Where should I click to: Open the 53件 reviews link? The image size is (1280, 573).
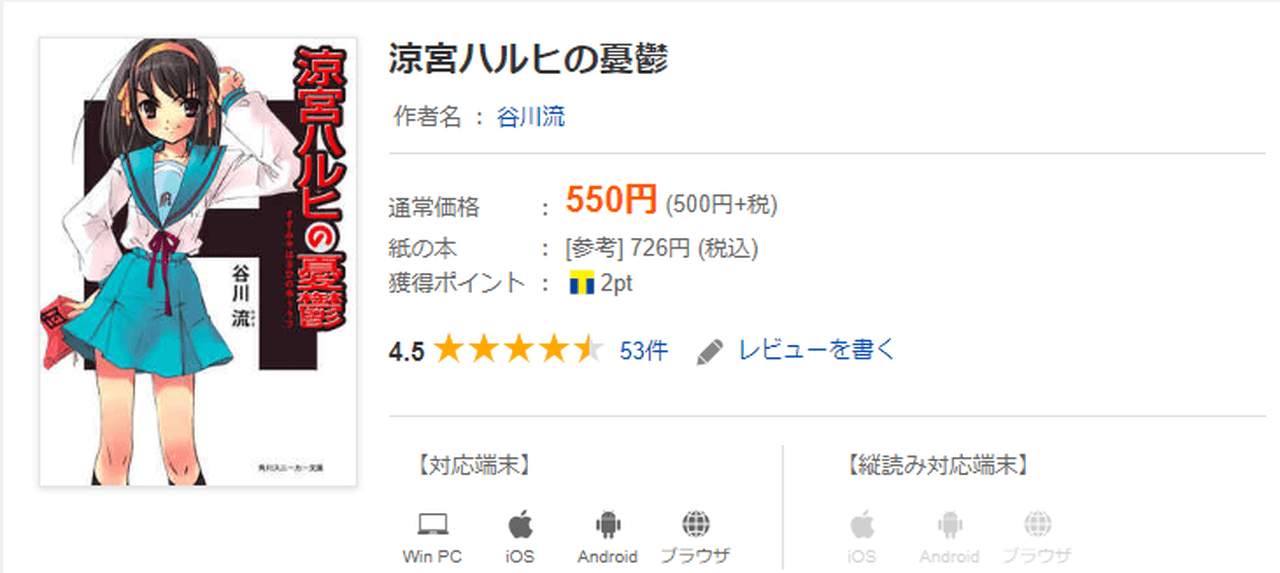[644, 351]
